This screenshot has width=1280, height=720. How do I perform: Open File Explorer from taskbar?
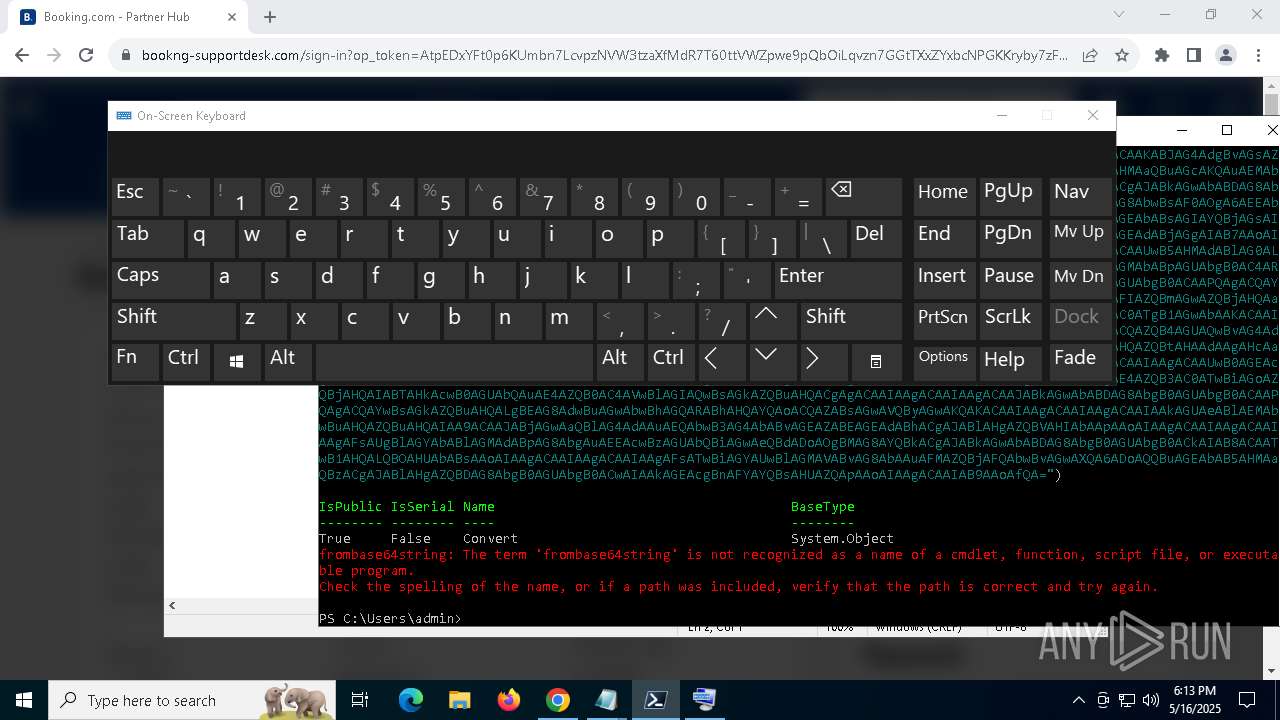click(x=459, y=700)
